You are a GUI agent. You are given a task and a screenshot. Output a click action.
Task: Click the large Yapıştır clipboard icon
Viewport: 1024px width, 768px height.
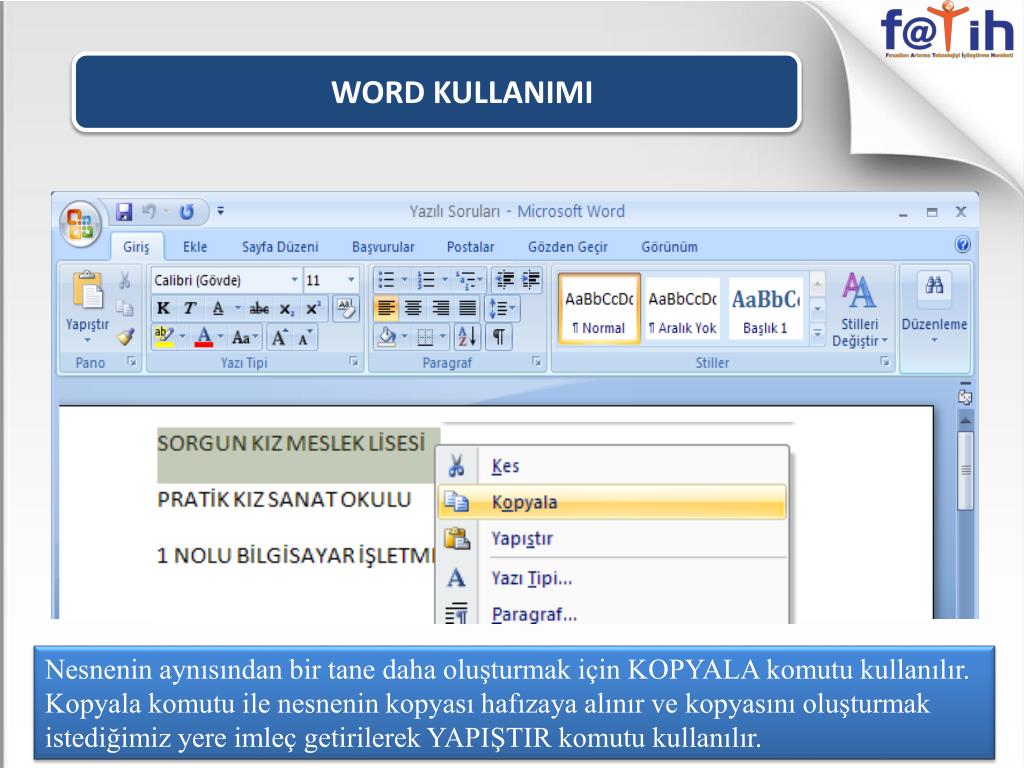pos(88,290)
